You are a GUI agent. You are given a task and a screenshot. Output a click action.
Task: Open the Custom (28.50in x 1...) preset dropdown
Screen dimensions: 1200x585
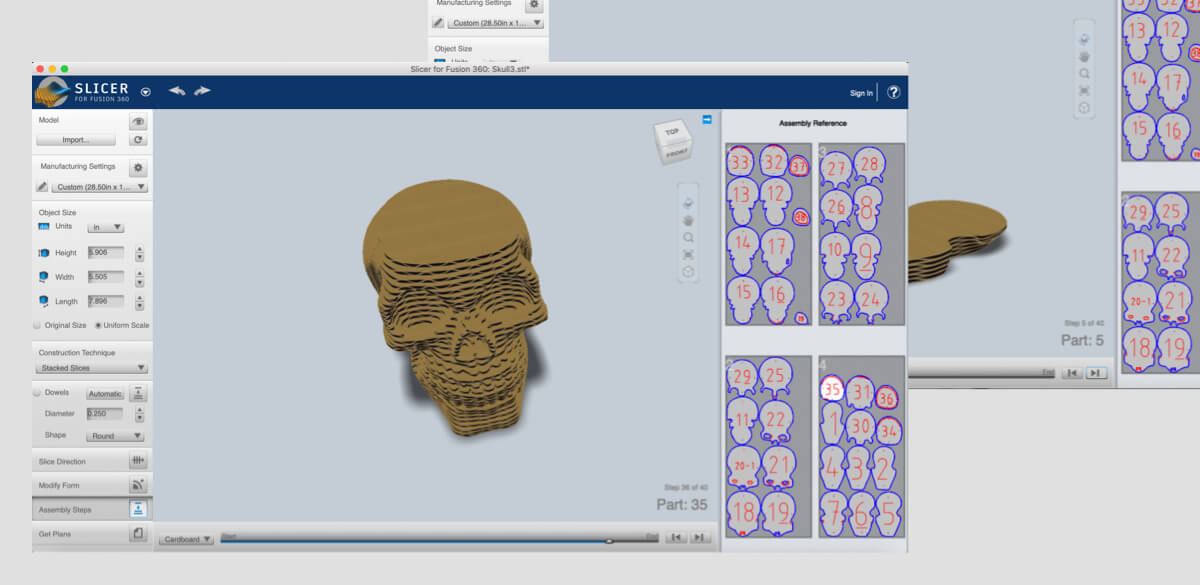point(100,187)
